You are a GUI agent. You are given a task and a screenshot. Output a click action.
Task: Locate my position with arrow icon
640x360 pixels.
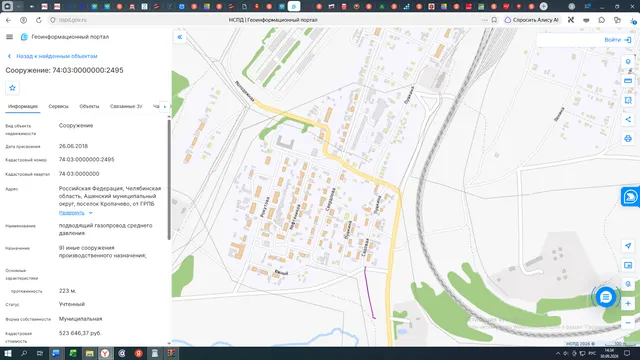(628, 246)
